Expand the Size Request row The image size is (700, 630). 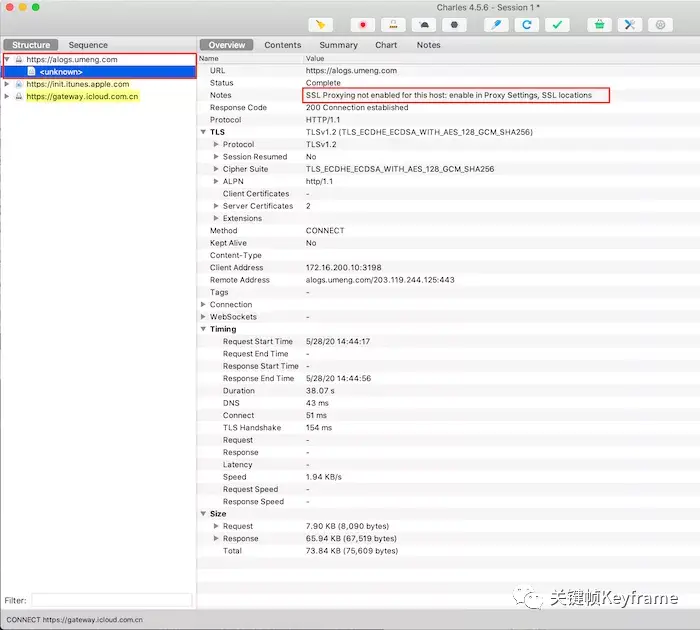pyautogui.click(x=216, y=526)
